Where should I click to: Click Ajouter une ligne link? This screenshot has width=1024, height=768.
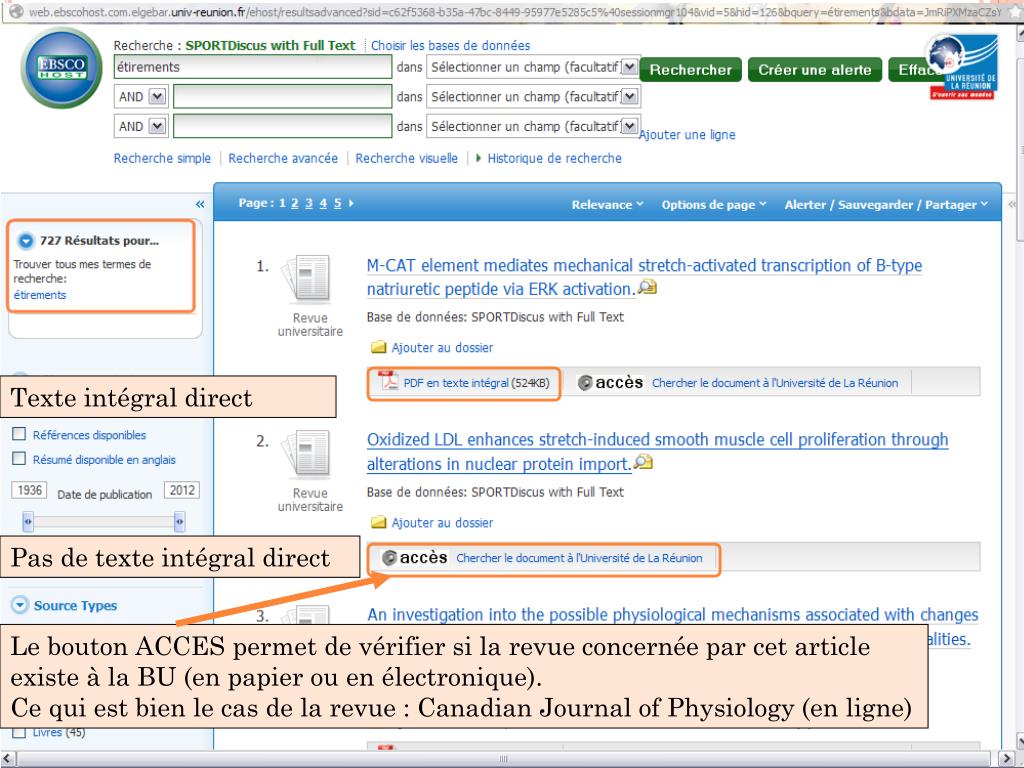pyautogui.click(x=687, y=135)
